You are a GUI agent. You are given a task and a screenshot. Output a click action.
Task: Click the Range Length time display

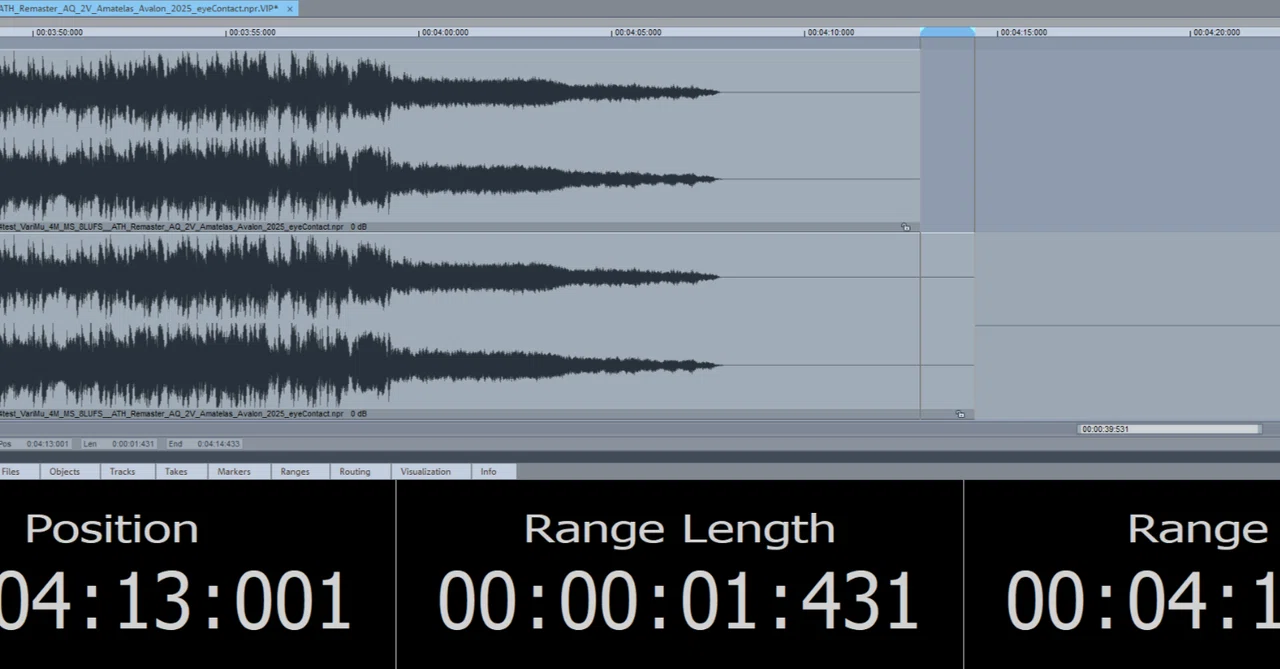679,573
